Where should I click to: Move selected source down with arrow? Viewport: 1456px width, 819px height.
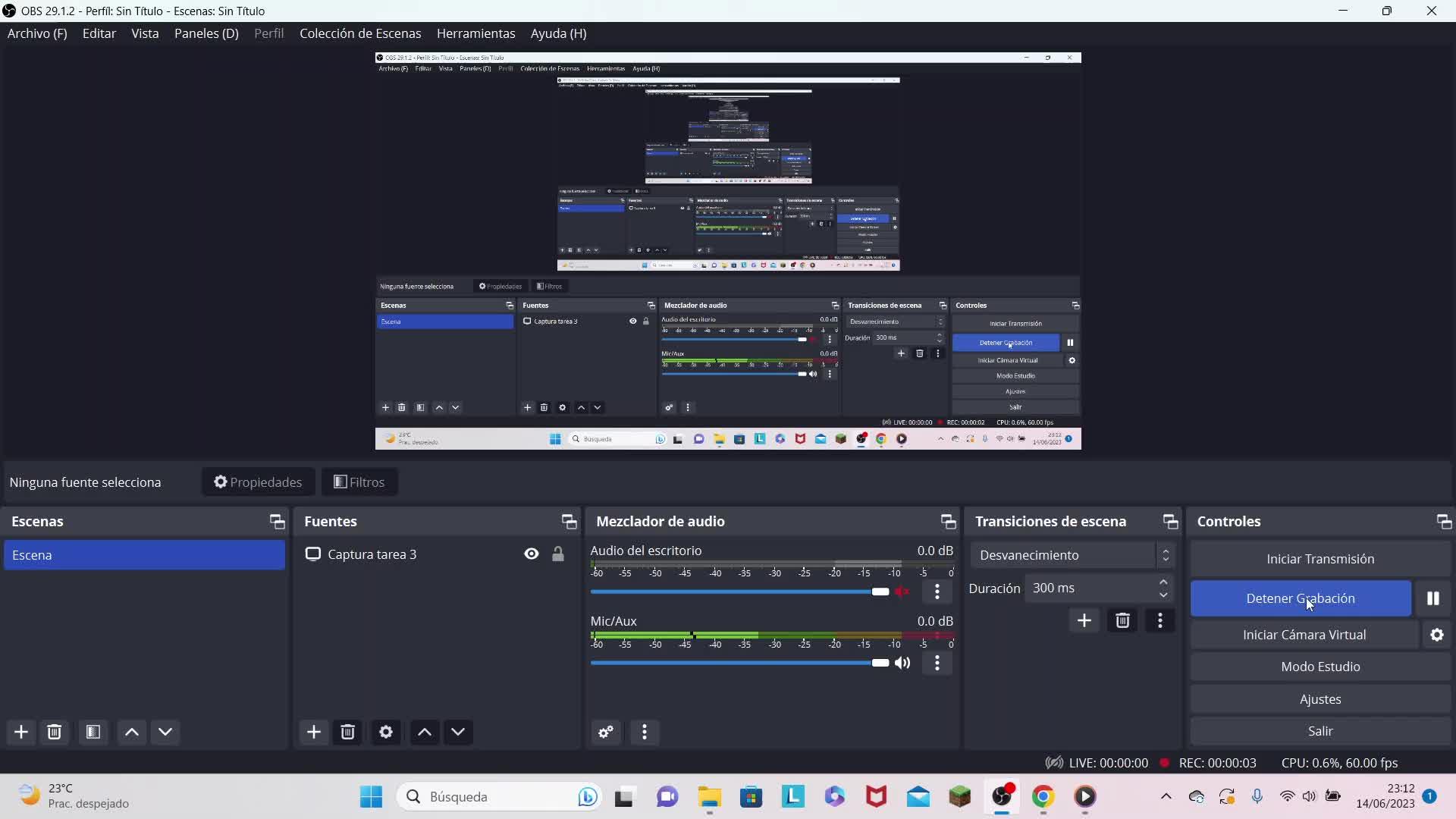(x=457, y=732)
